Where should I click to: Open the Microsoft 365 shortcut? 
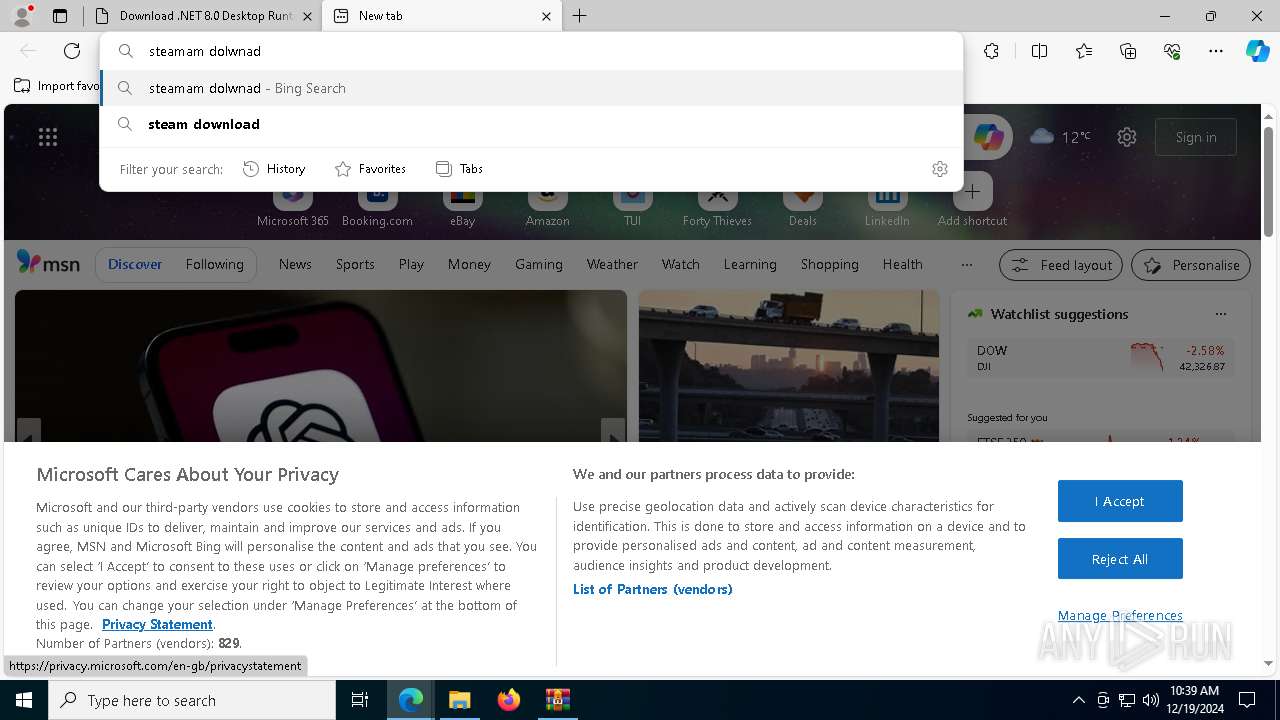(292, 203)
